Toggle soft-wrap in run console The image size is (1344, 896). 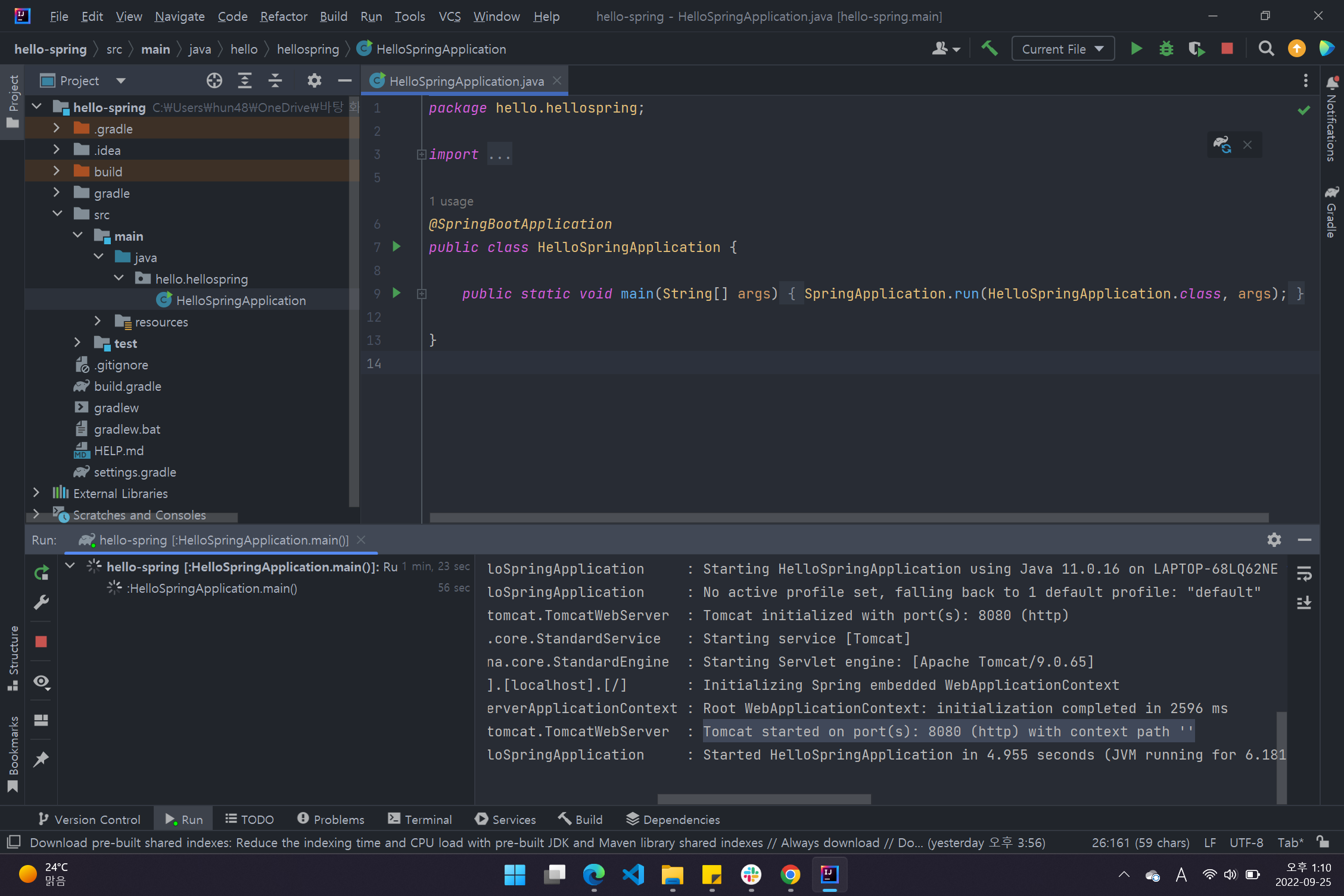[x=1304, y=574]
